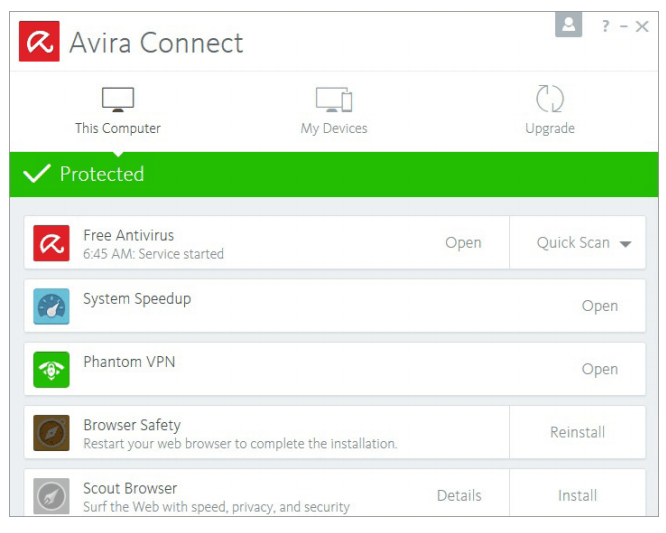
Task: Close the Avira Connect window
Action: (x=642, y=26)
